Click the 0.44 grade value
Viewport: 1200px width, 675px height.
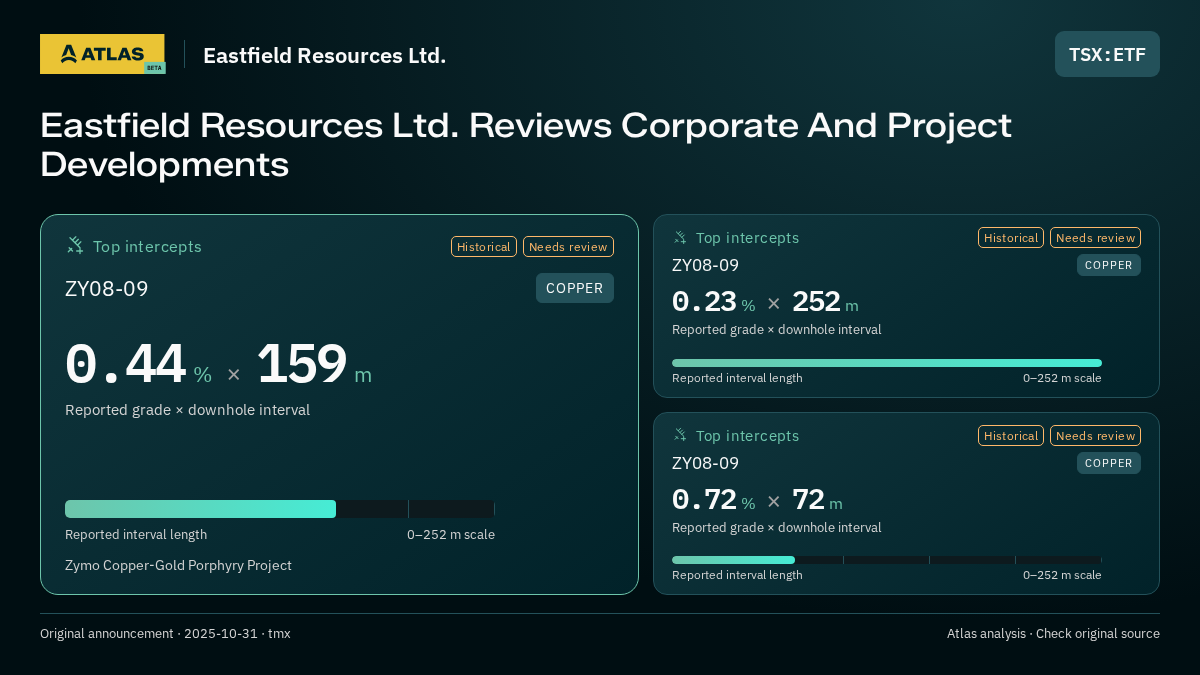(126, 365)
